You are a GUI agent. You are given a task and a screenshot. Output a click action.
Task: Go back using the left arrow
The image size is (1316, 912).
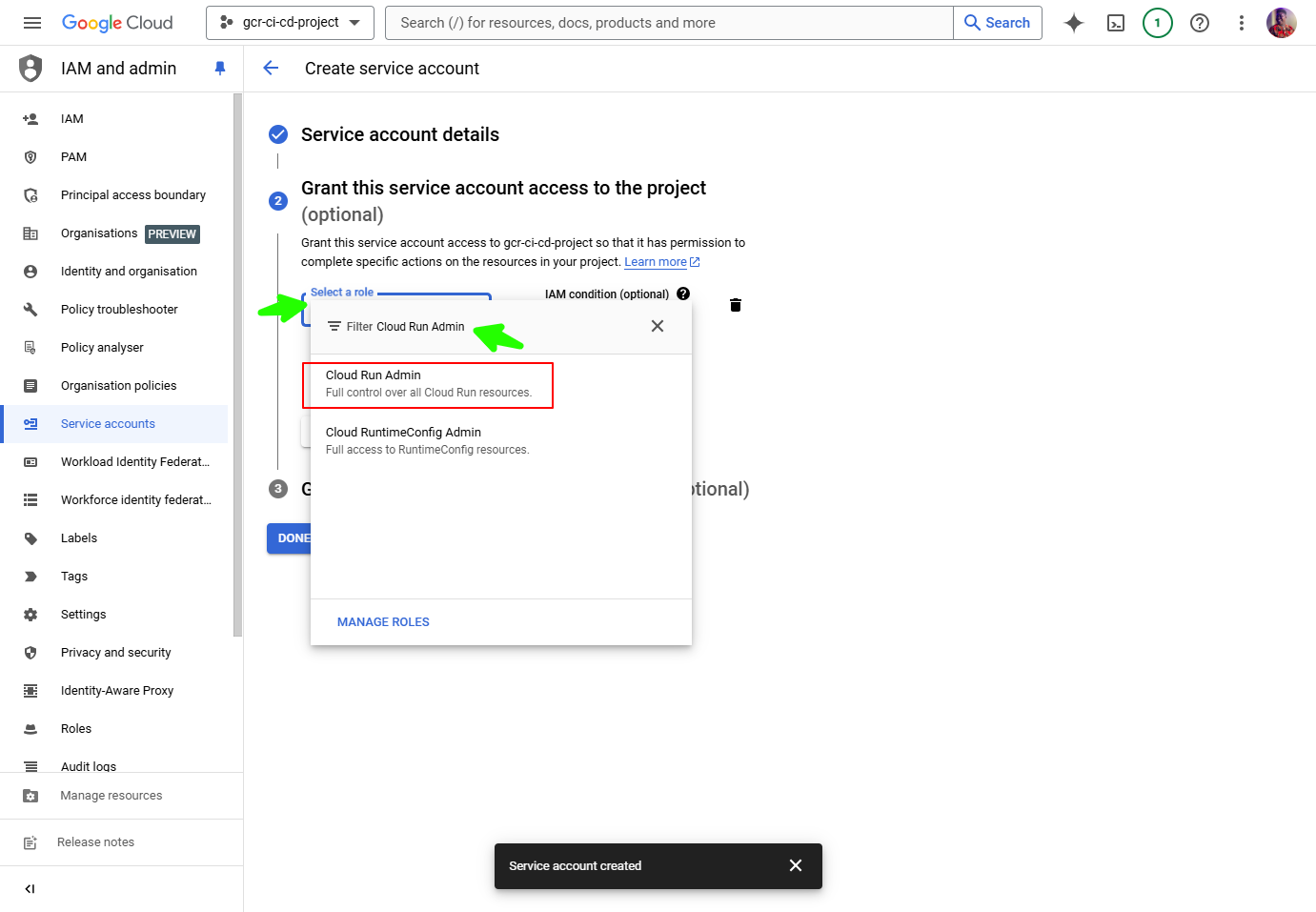click(x=271, y=69)
